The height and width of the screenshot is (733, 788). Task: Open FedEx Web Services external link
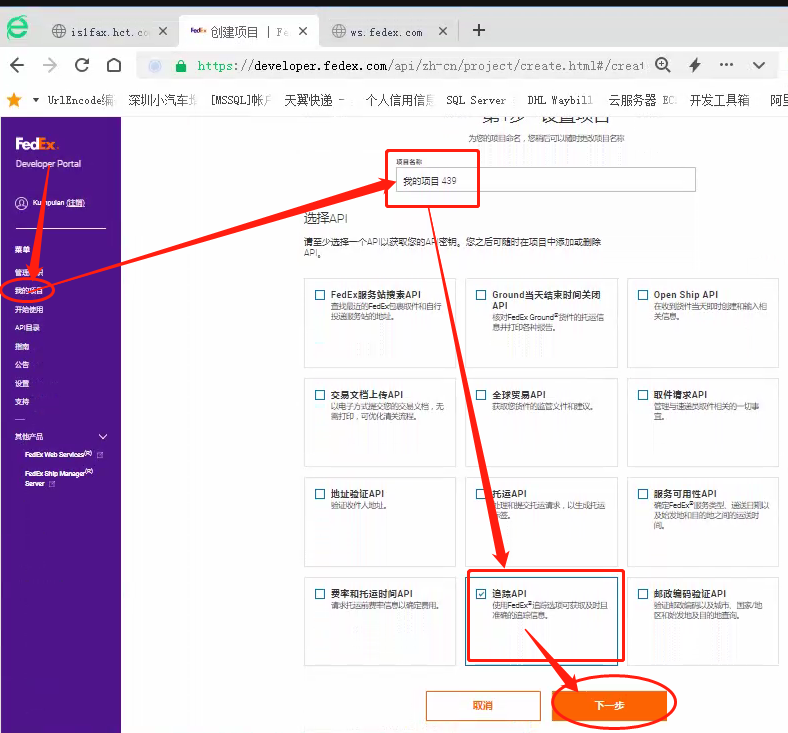pyautogui.click(x=63, y=454)
